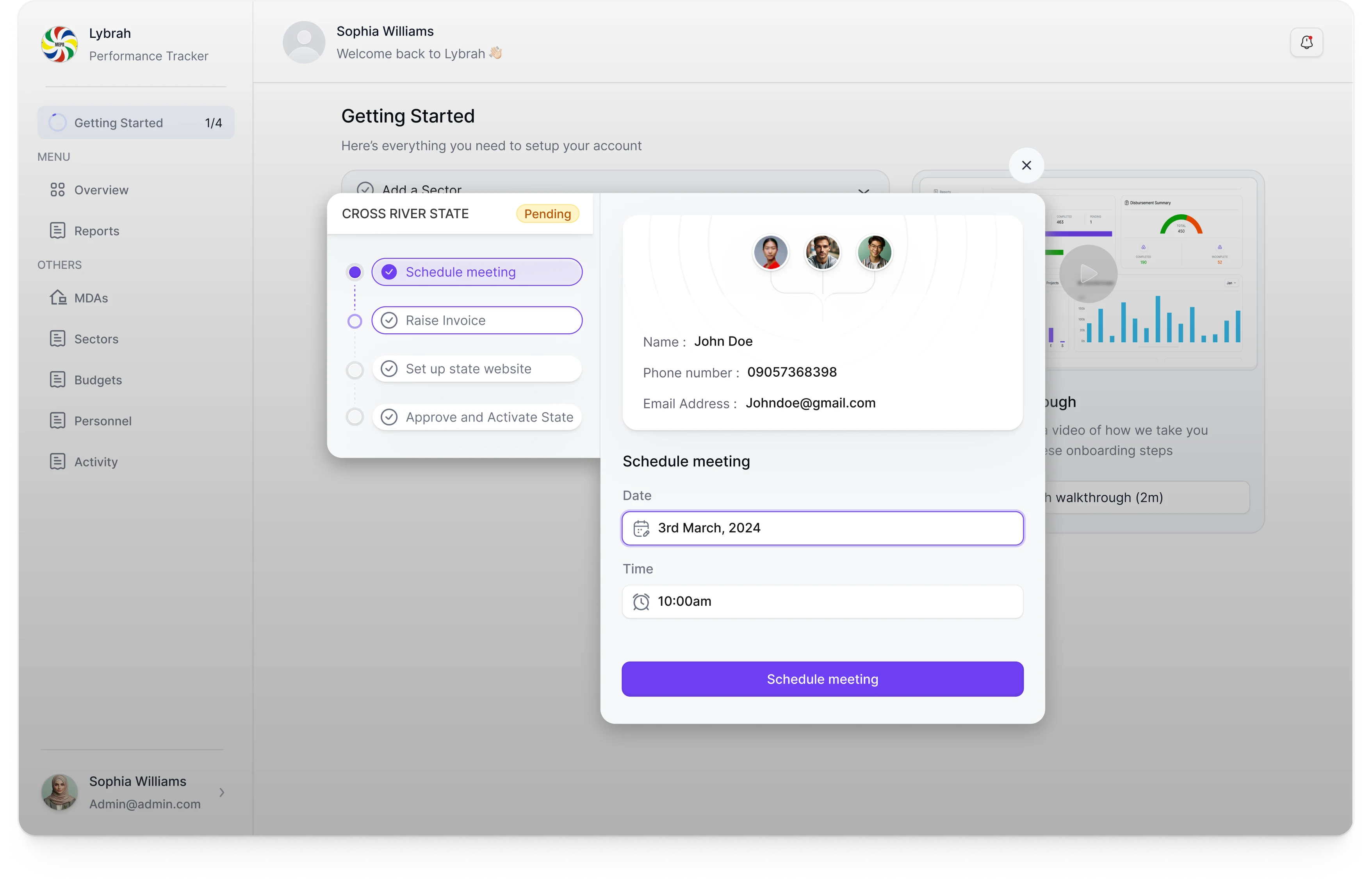Select the Raise Invoice step pill
The height and width of the screenshot is (879, 1372).
477,321
